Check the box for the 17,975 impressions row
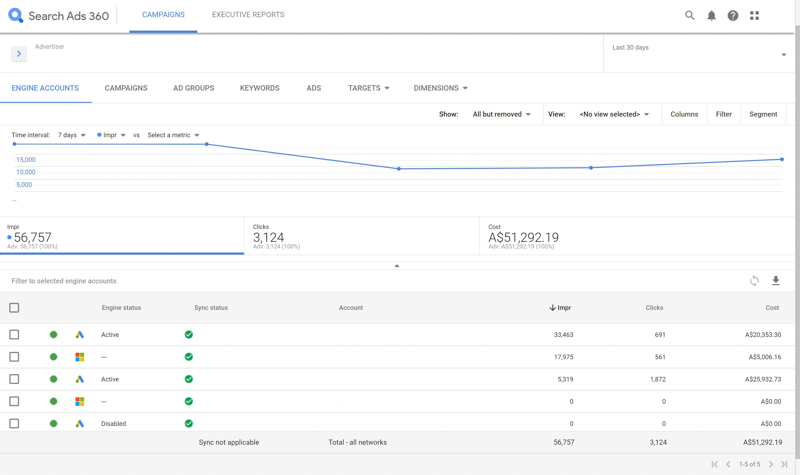This screenshot has height=475, width=800. click(14, 357)
